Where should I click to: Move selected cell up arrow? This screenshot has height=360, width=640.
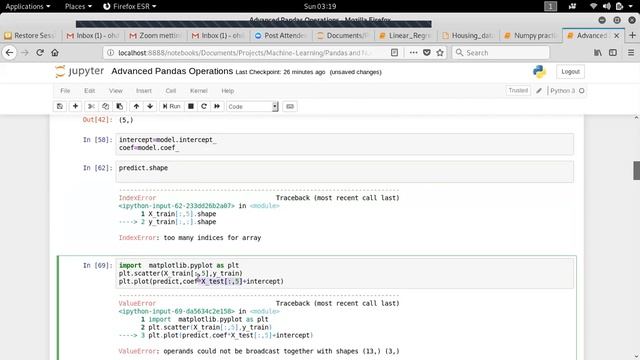136,107
